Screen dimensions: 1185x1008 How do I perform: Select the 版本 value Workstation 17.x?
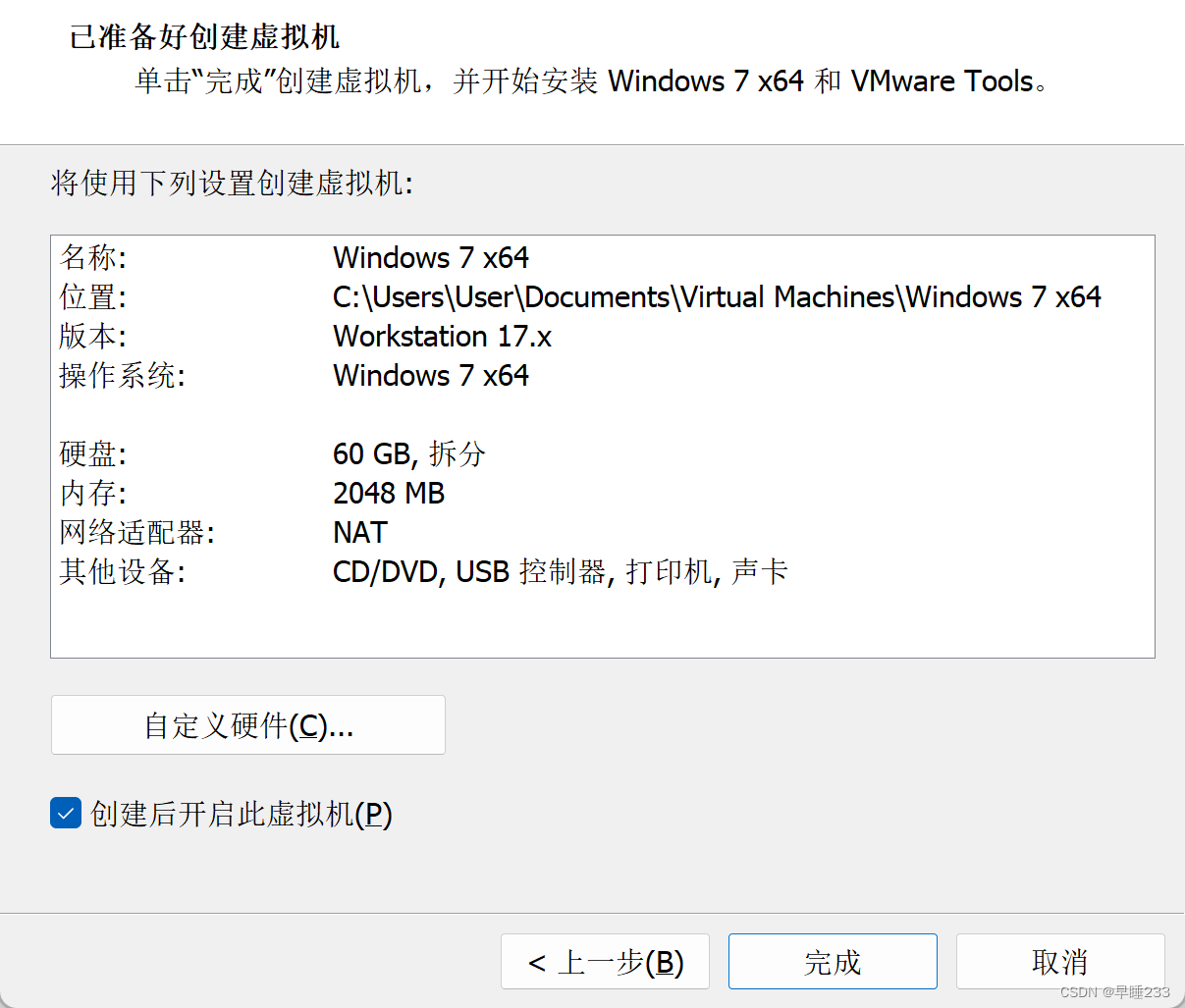(x=442, y=336)
